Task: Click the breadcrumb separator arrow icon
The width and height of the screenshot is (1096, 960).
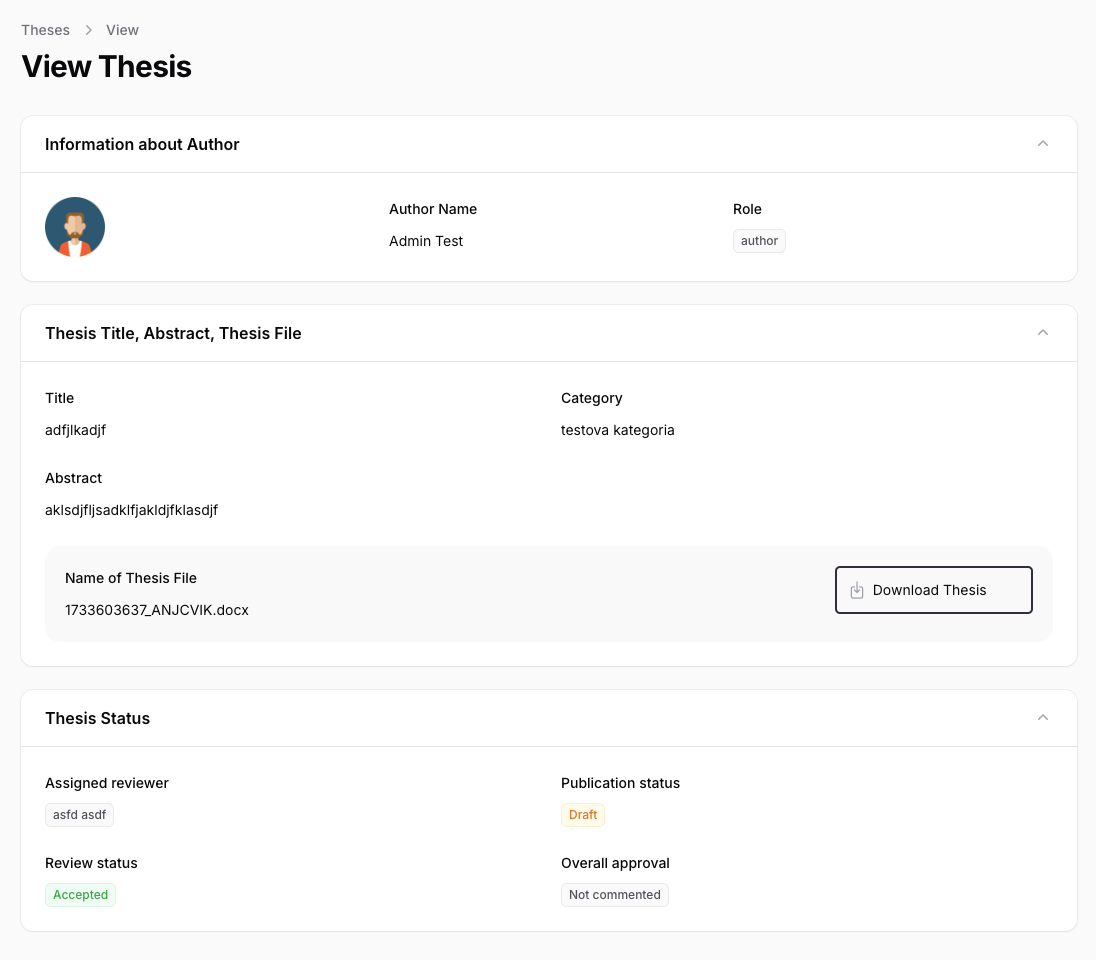Action: pos(88,30)
